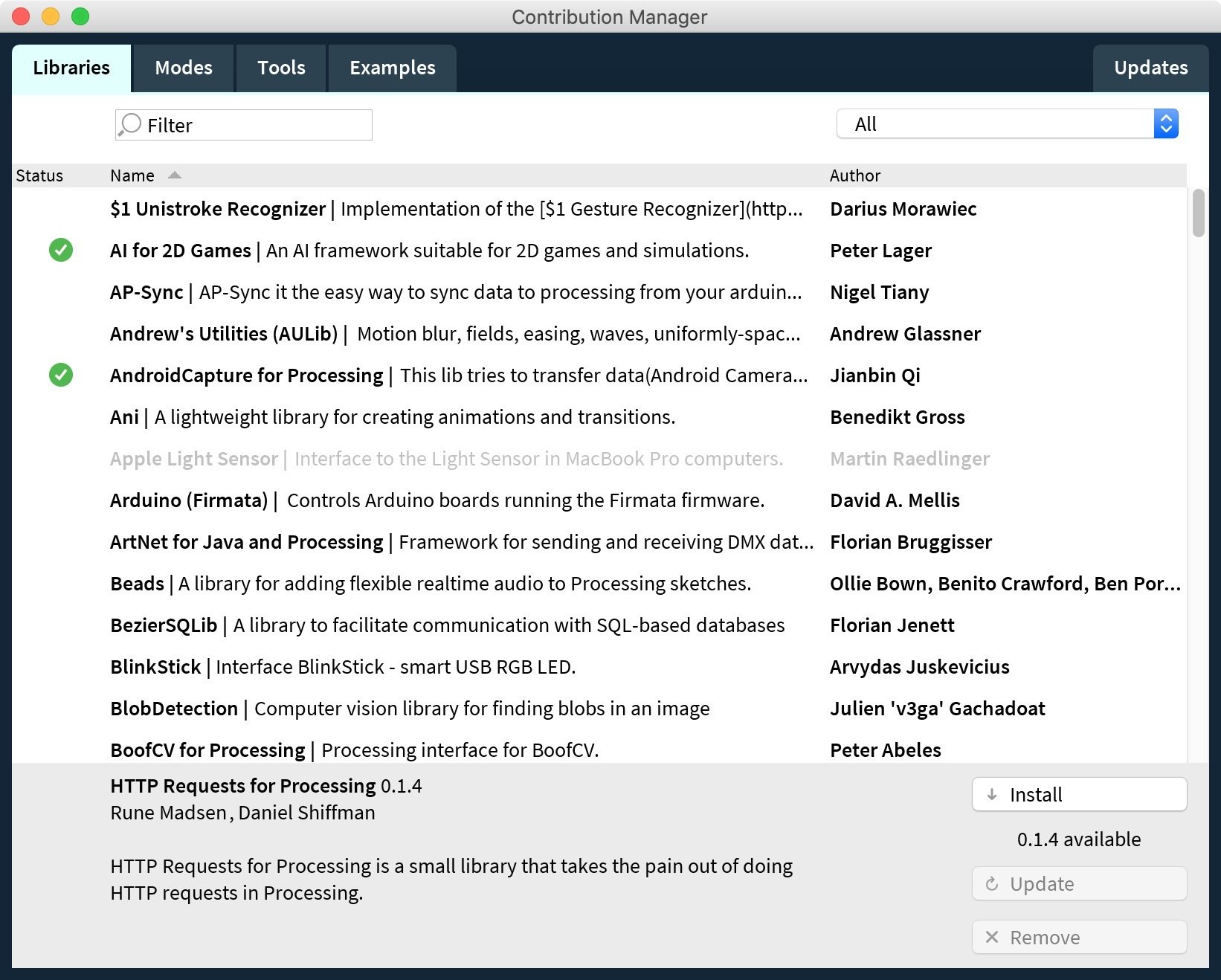Click the 0.1.4 available version label
The width and height of the screenshot is (1221, 980).
click(1079, 839)
